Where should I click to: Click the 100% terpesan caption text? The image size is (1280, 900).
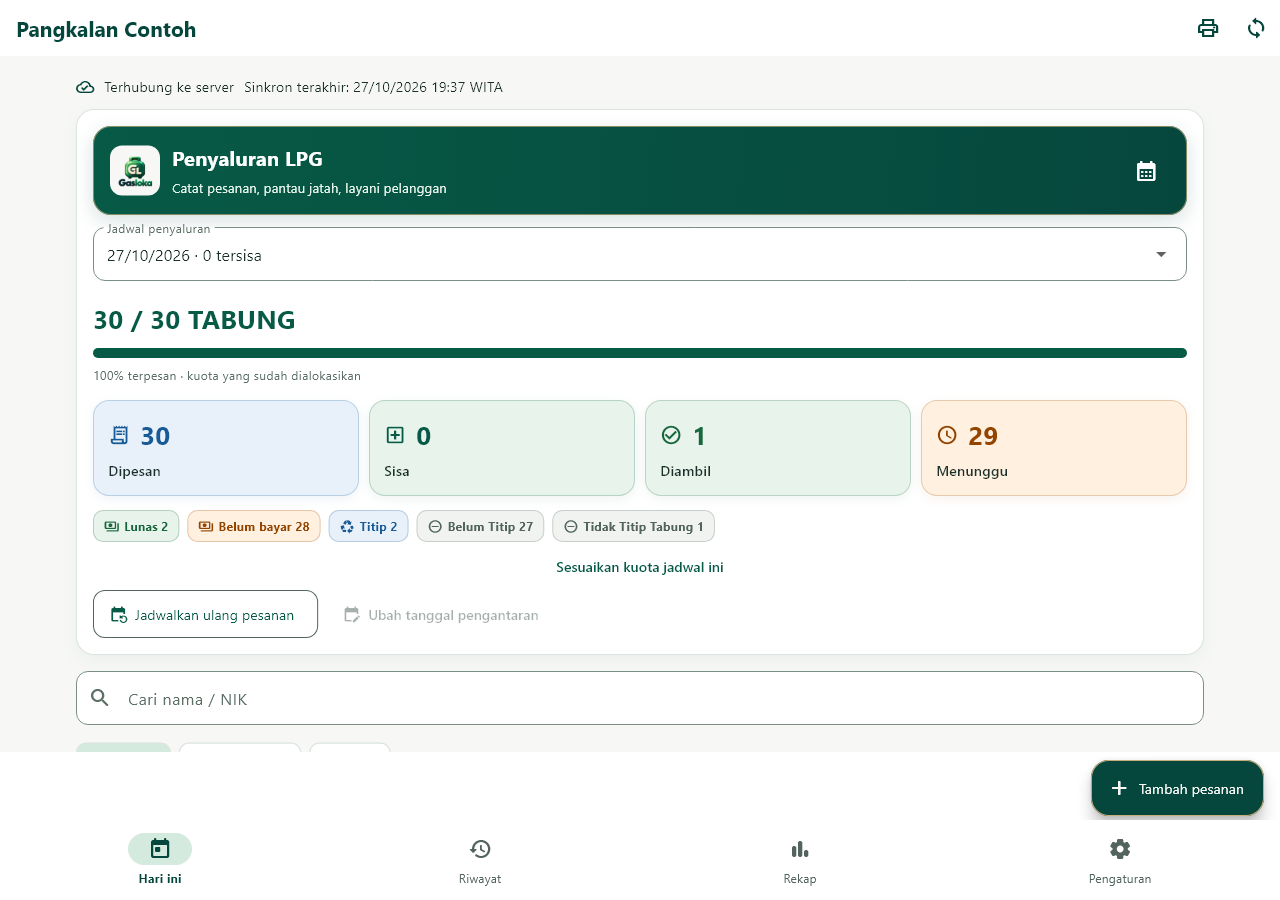tap(227, 376)
